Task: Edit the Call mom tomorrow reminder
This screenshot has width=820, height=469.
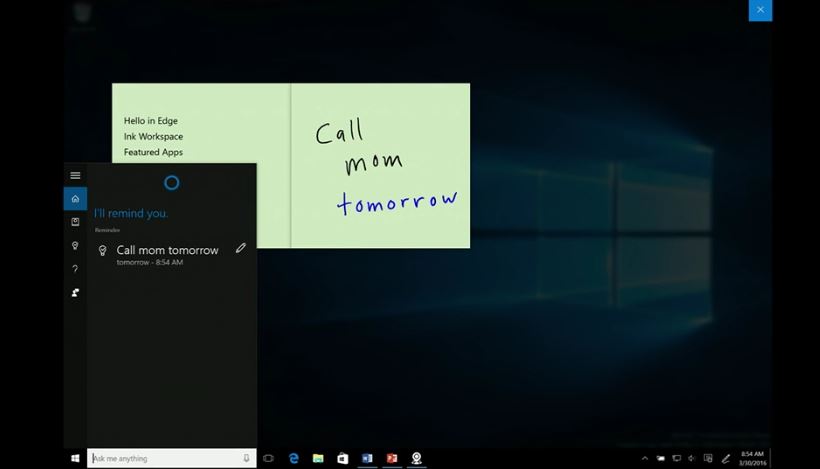Action: coord(240,249)
